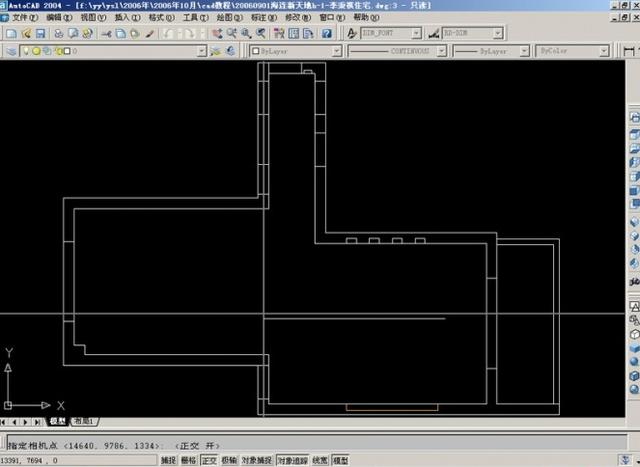Expand the RD-DIM dimension style dropdown

498,33
